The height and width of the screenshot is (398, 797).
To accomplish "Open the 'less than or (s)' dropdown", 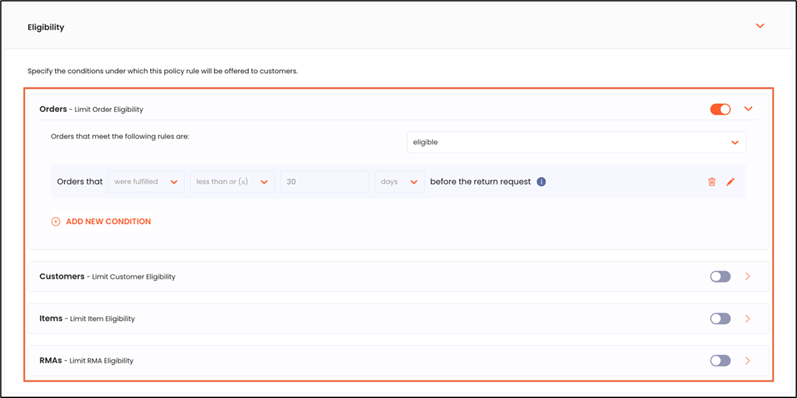I will click(x=232, y=181).
